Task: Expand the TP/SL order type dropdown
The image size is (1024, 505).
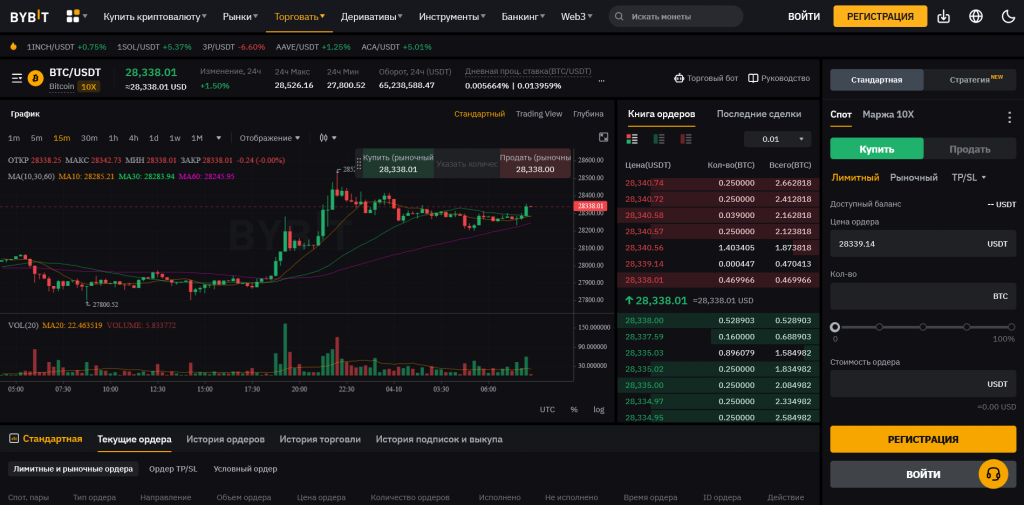Action: (969, 177)
